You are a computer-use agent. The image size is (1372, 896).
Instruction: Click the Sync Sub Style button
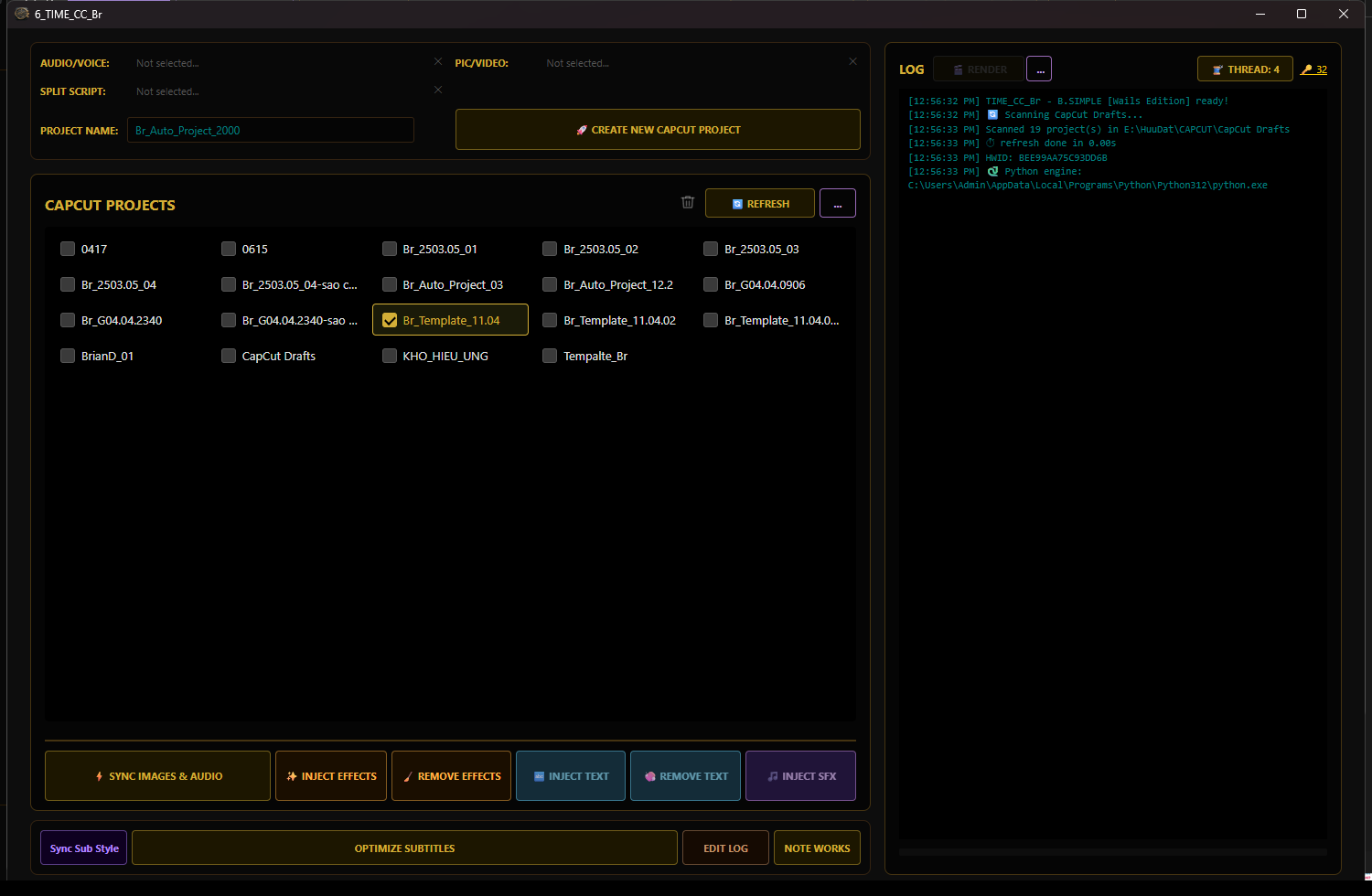click(x=84, y=848)
